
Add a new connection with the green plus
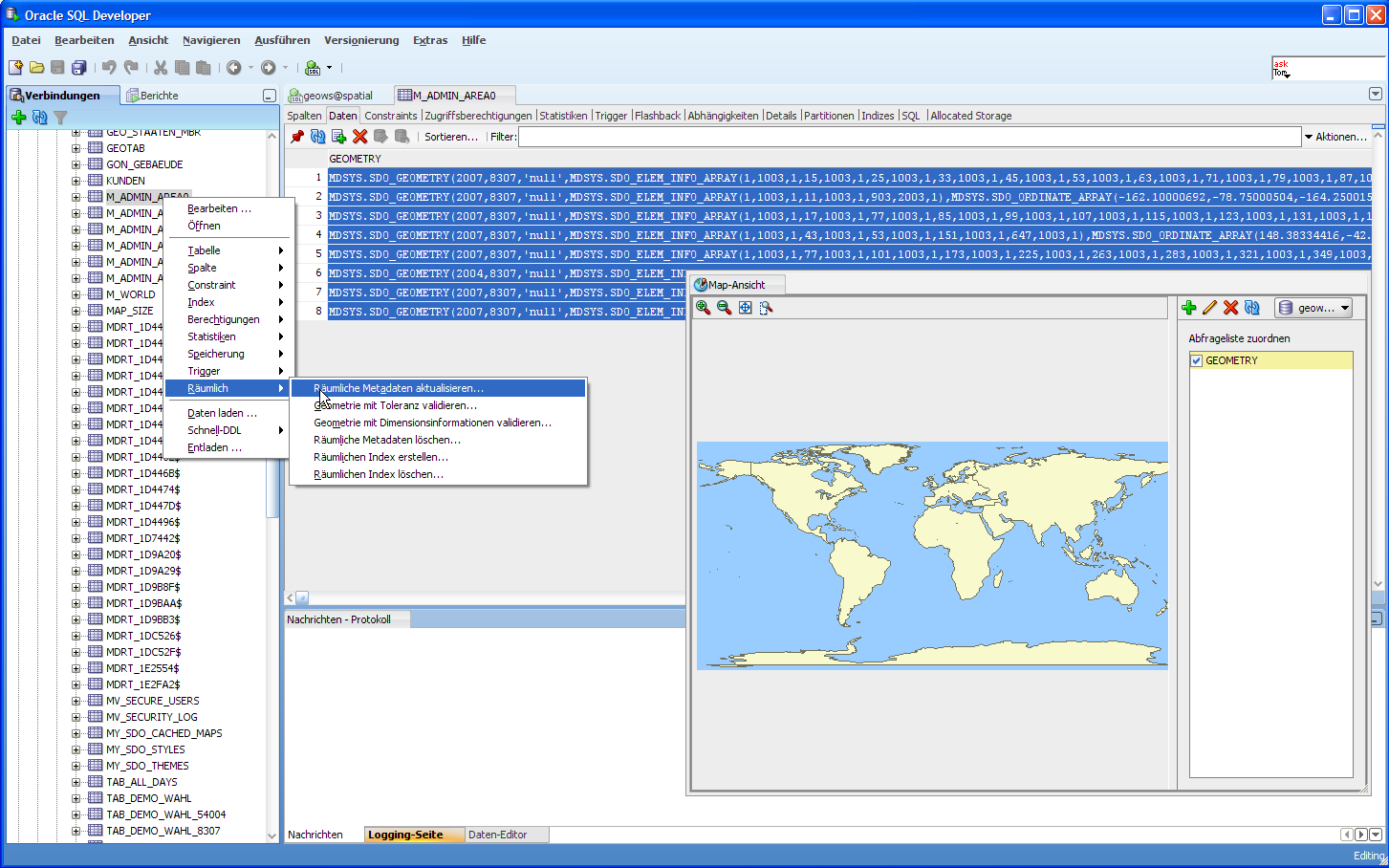pos(19,117)
